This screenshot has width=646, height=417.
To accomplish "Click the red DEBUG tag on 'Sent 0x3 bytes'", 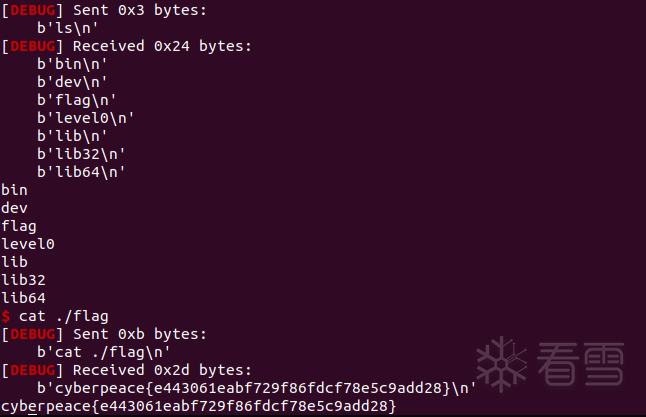I will coord(30,9).
